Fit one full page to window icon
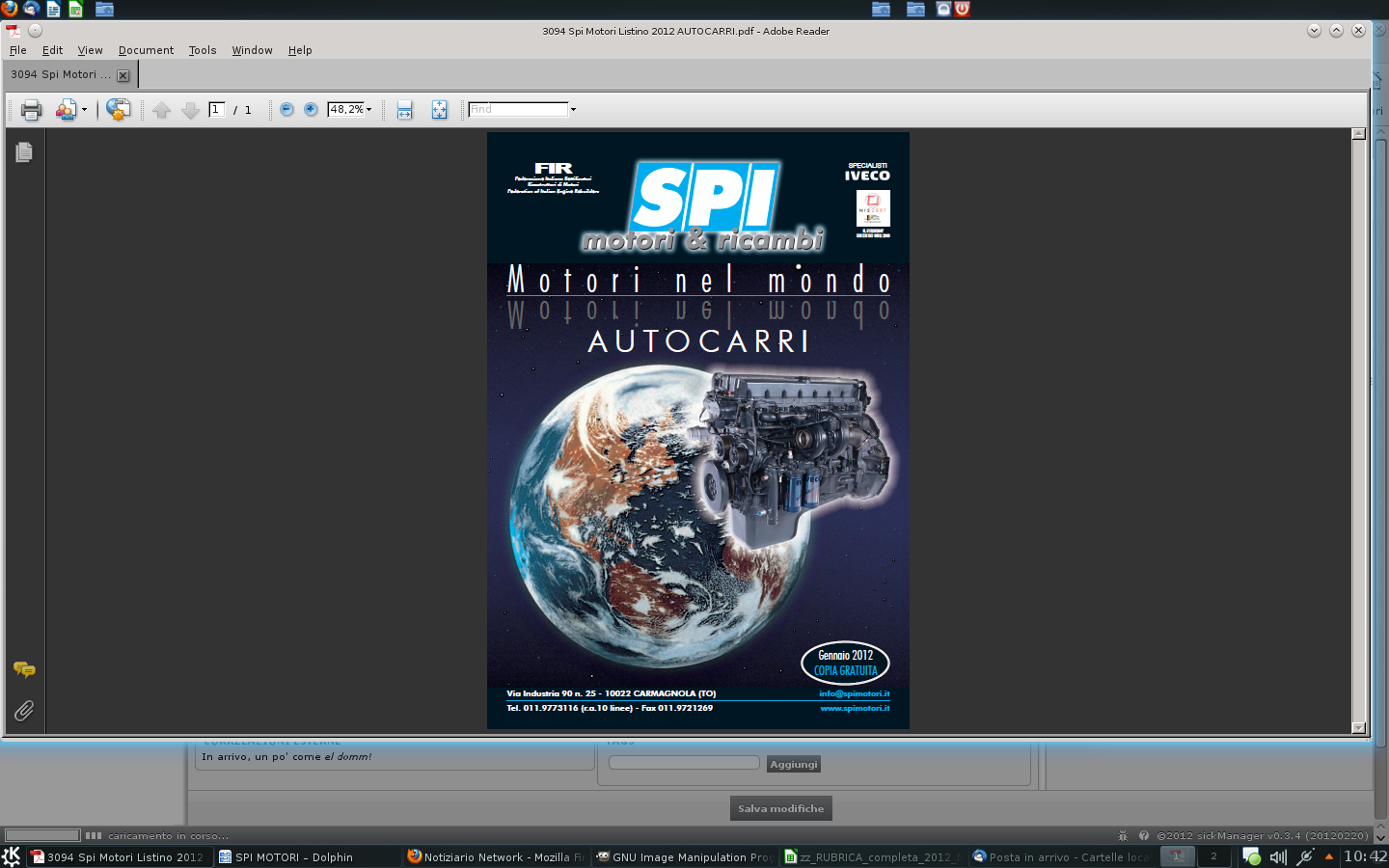The height and width of the screenshot is (868, 1389). tap(439, 110)
